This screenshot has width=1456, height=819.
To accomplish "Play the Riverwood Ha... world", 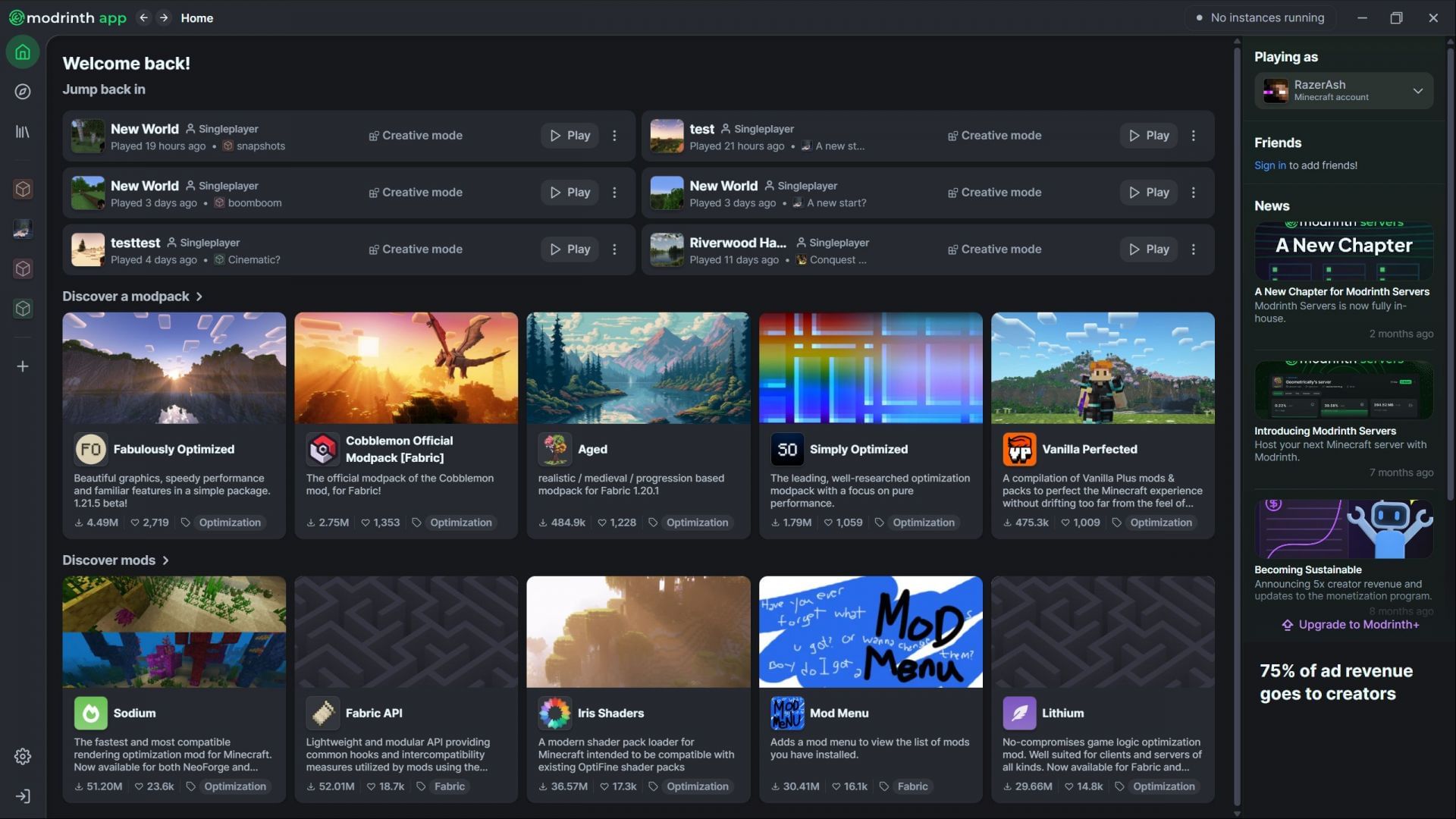I will point(1148,249).
